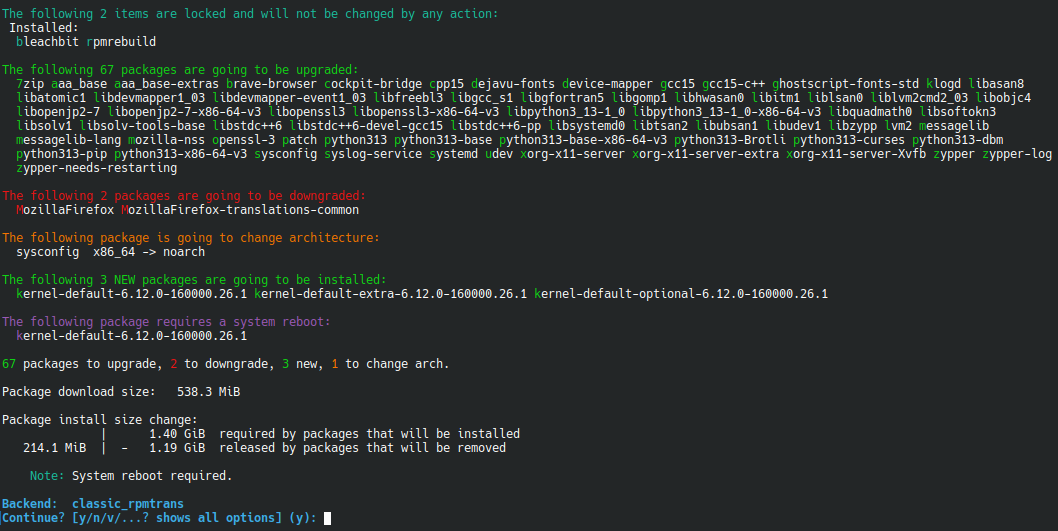Click the Continue prompt input cursor
The width and height of the screenshot is (1058, 531).
pos(327,518)
